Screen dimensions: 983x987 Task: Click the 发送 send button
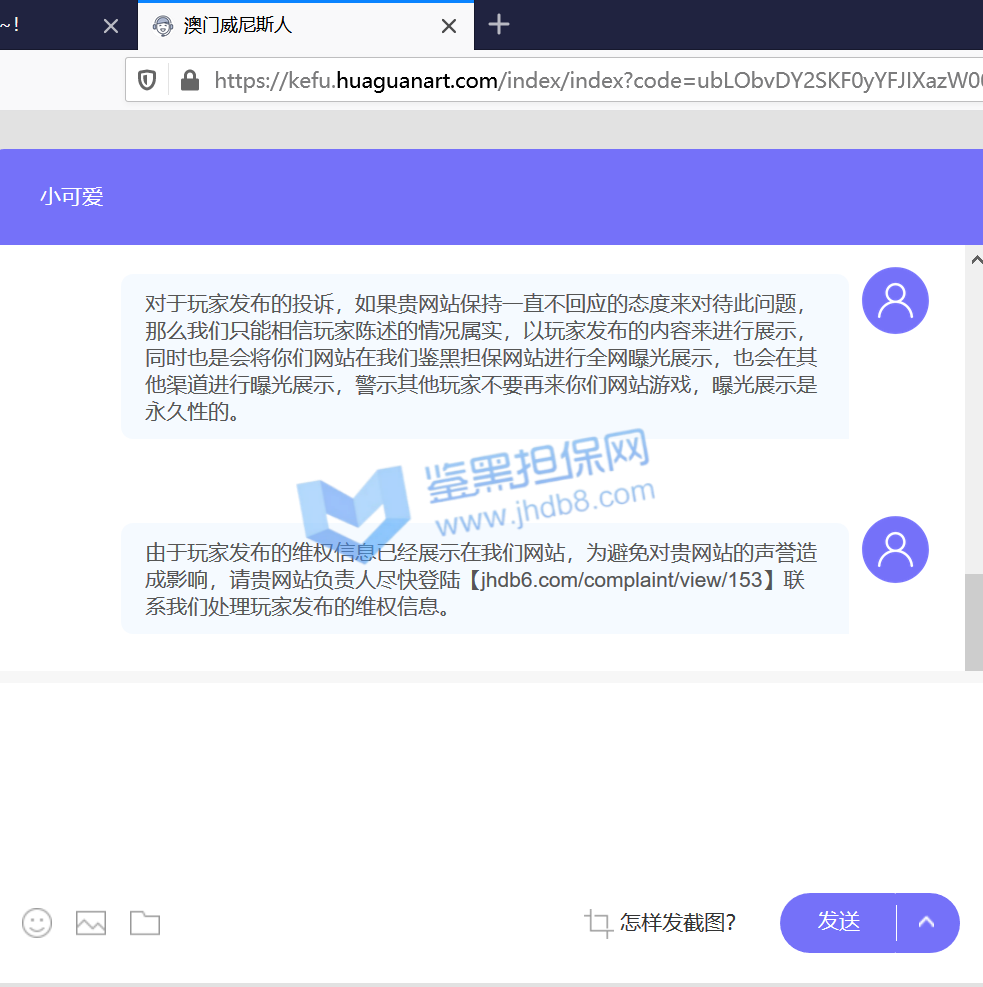838,922
